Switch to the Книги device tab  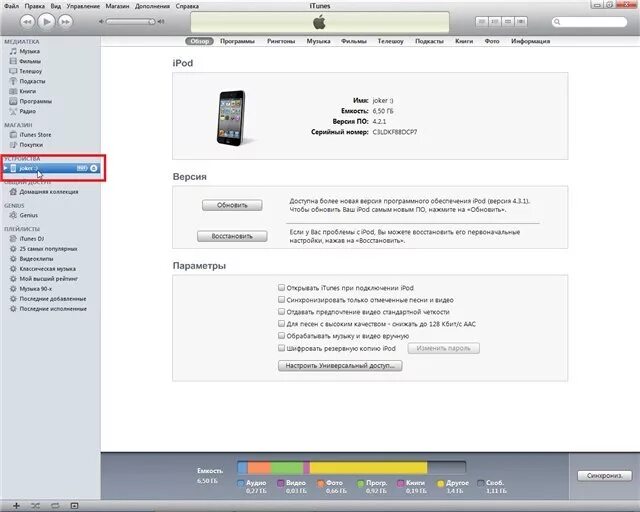[464, 41]
